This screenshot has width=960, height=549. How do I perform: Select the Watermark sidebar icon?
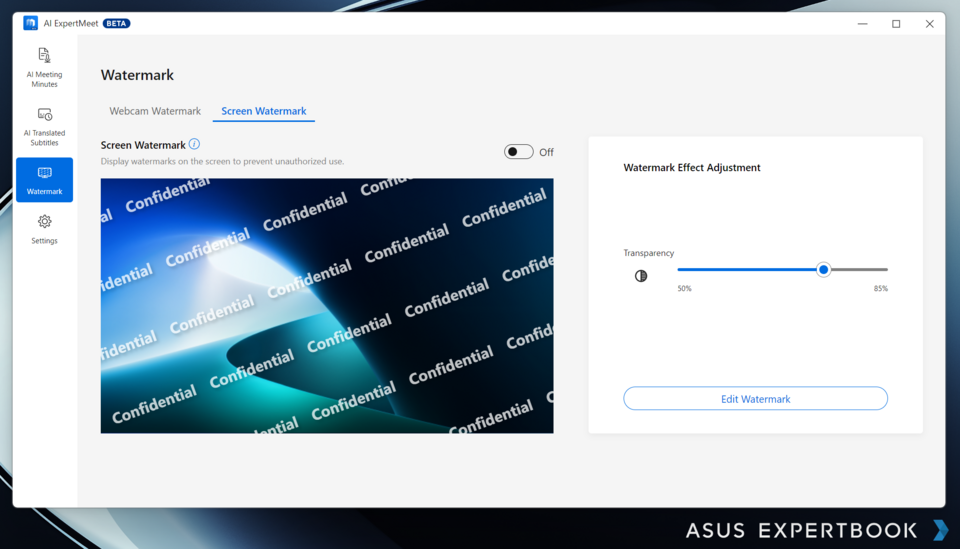click(x=44, y=180)
